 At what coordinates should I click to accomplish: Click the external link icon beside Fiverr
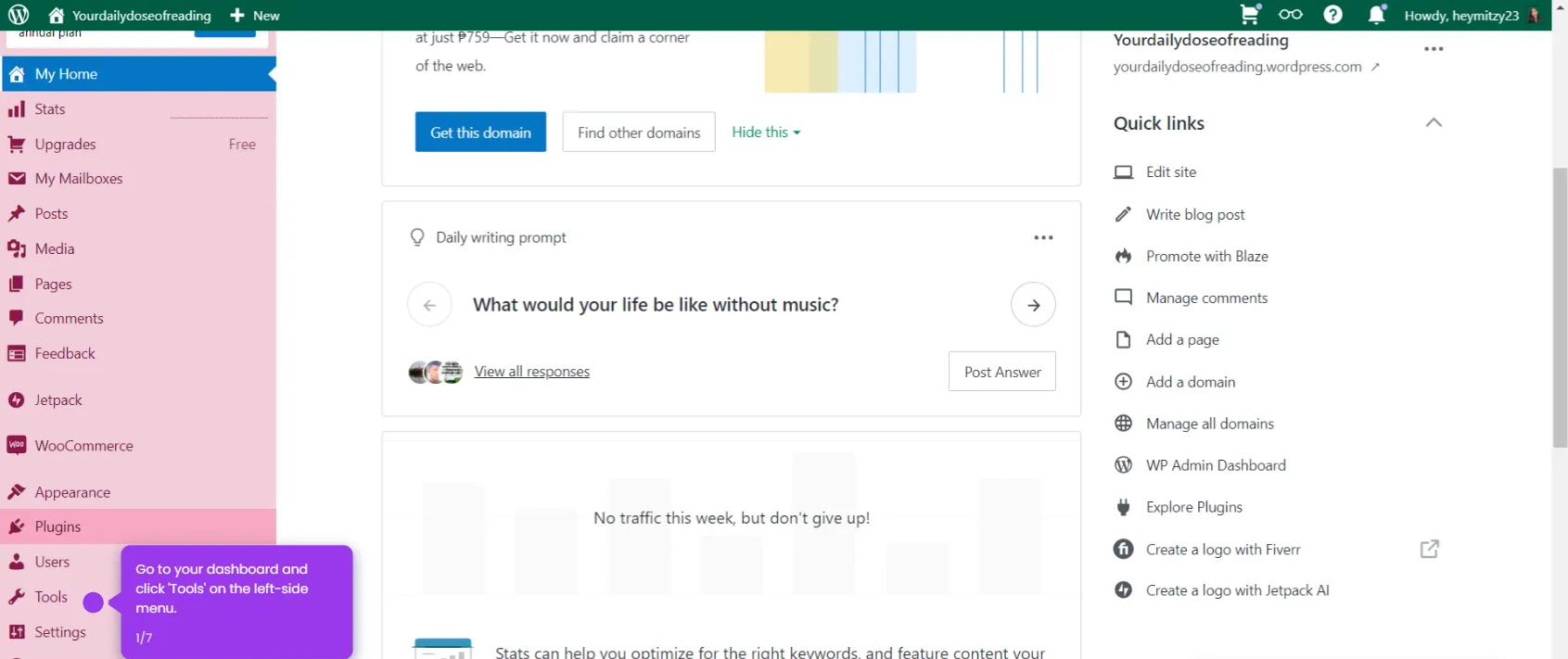1430,549
